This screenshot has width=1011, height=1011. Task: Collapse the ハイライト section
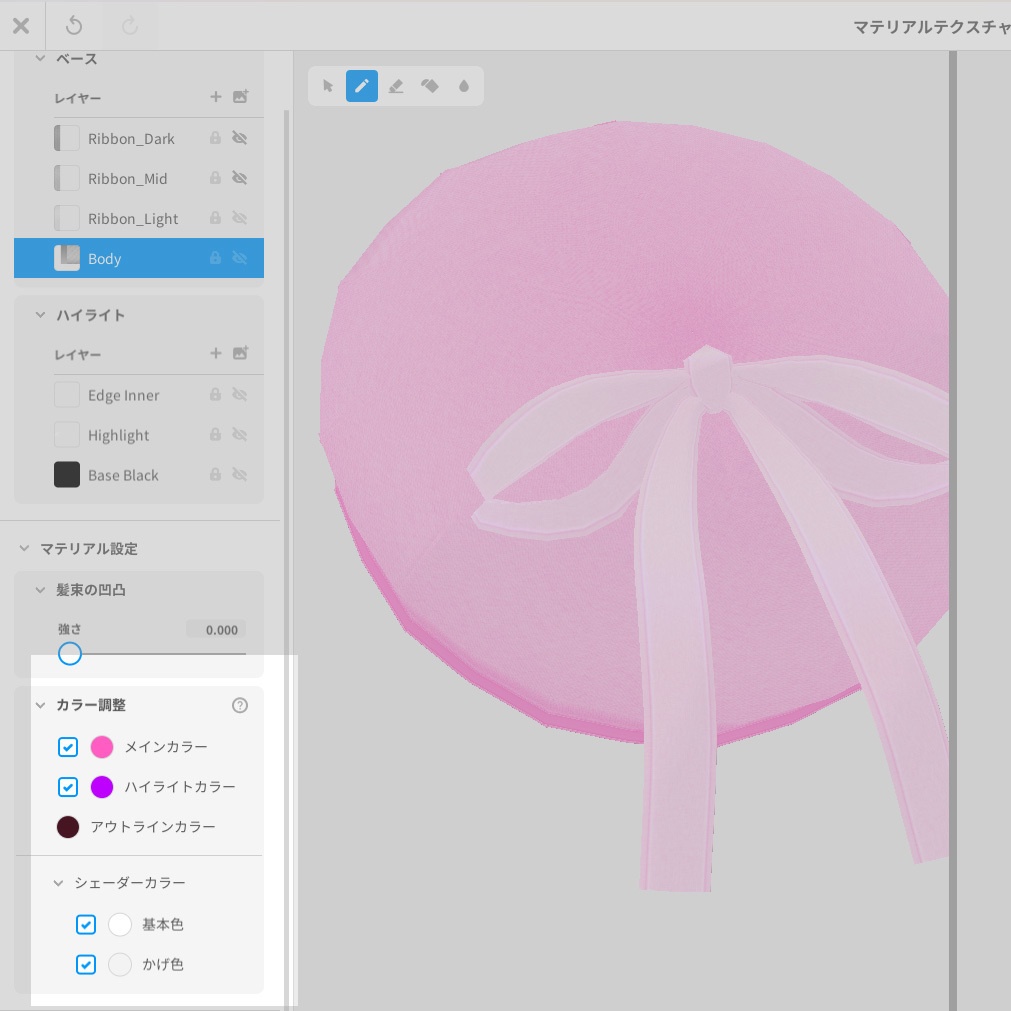coord(40,314)
